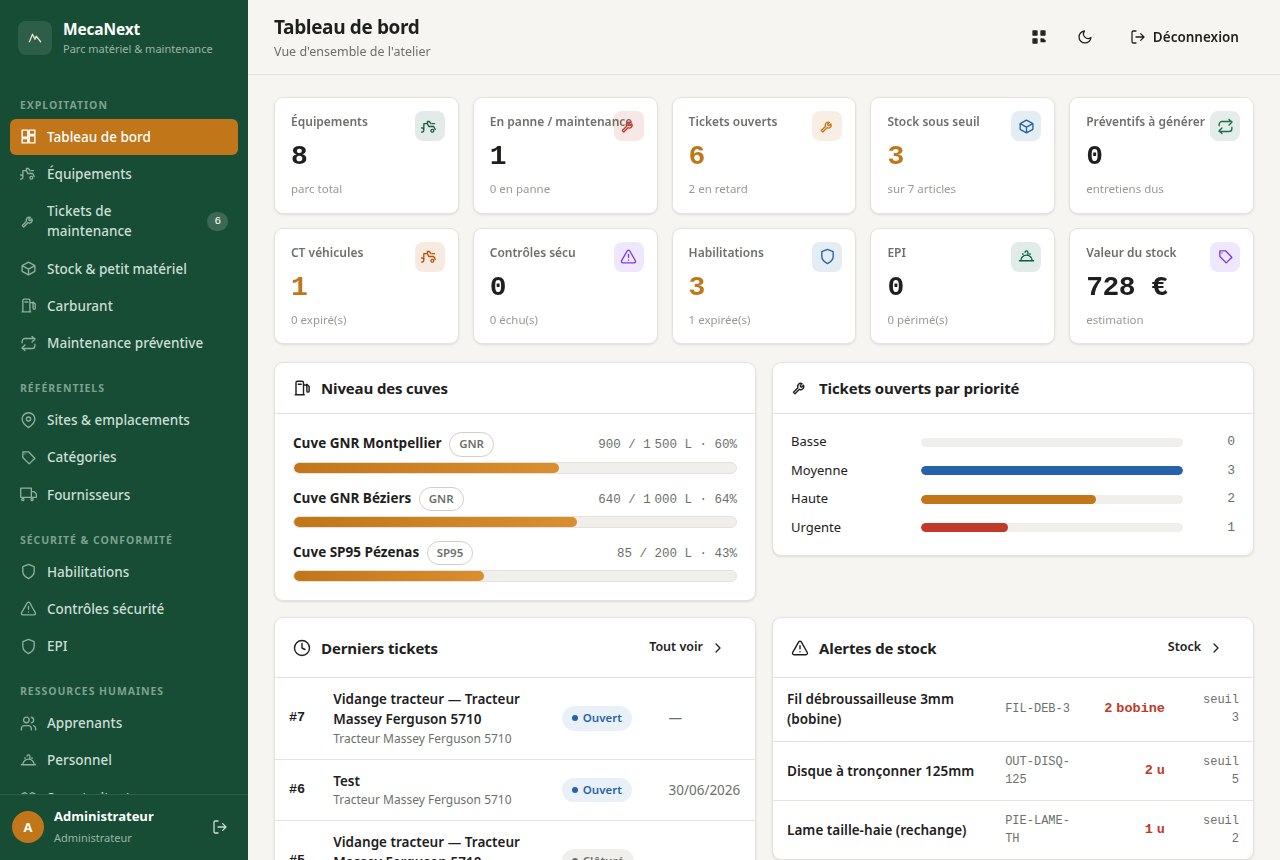Click the Administrateur avatar circle
The height and width of the screenshot is (860, 1280).
(x=28, y=827)
